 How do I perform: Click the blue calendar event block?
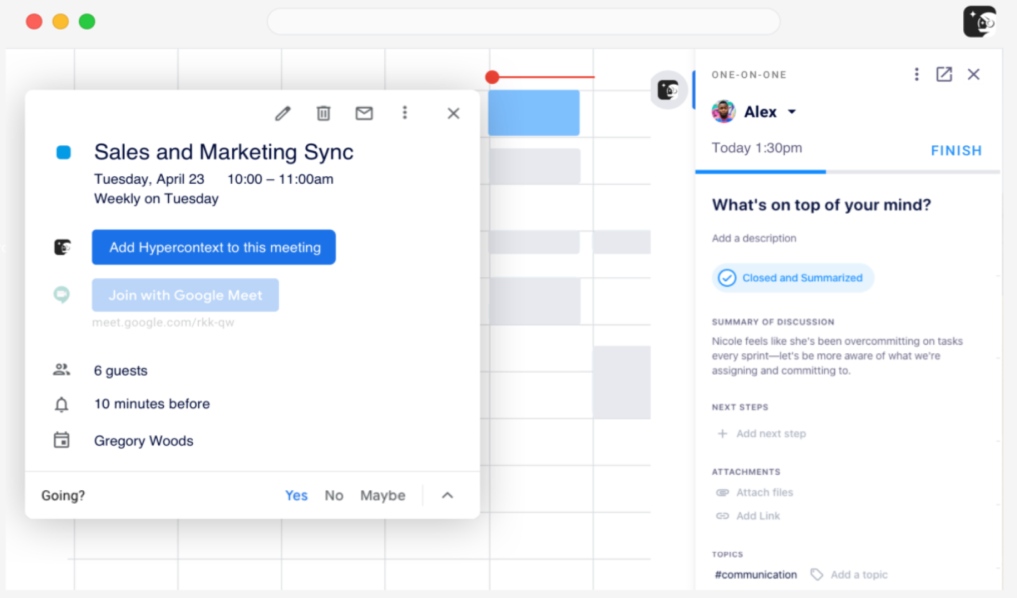[x=534, y=113]
